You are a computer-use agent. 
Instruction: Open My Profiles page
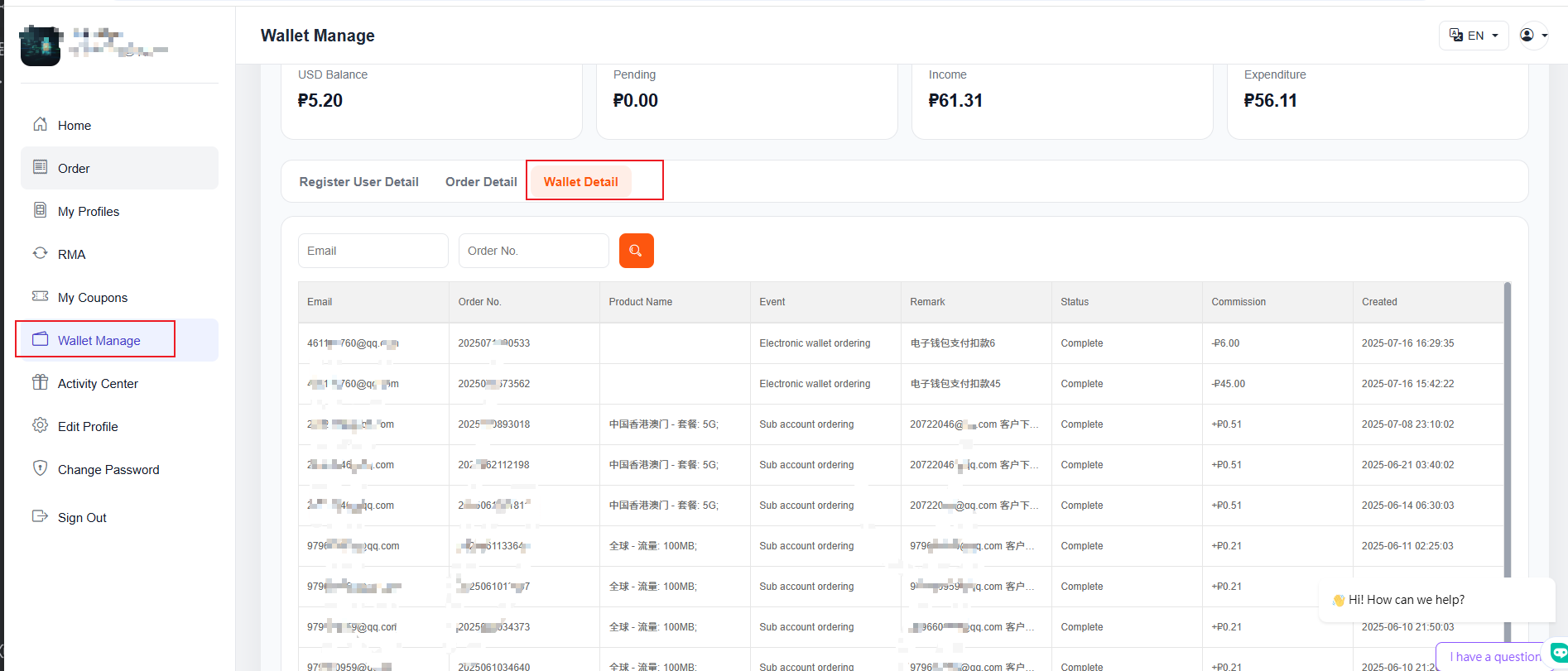point(119,211)
